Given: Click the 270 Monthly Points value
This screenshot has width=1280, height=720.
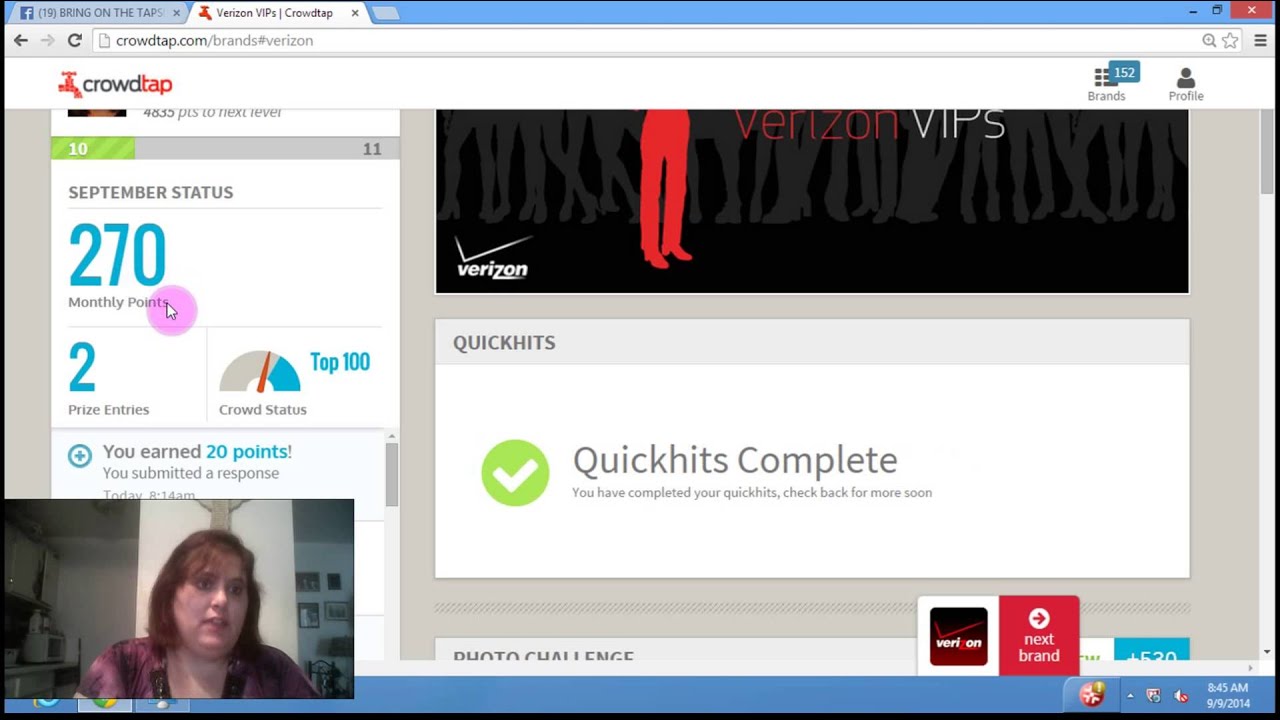Looking at the screenshot, I should [x=117, y=256].
